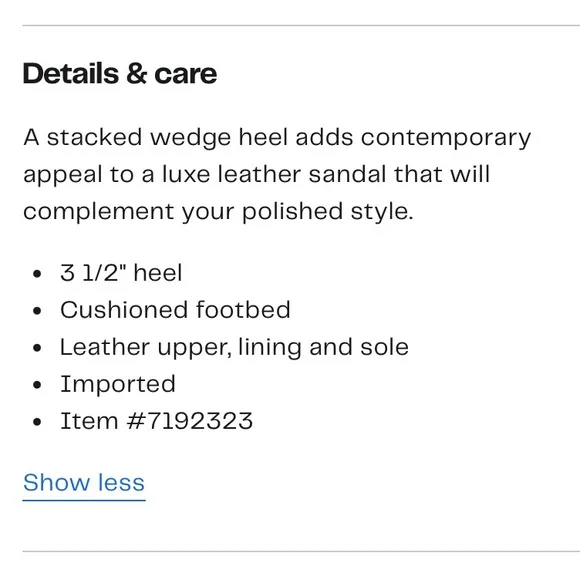Screen dimensions: 580x580
Task: Click the Show less link
Action: pyautogui.click(x=84, y=483)
